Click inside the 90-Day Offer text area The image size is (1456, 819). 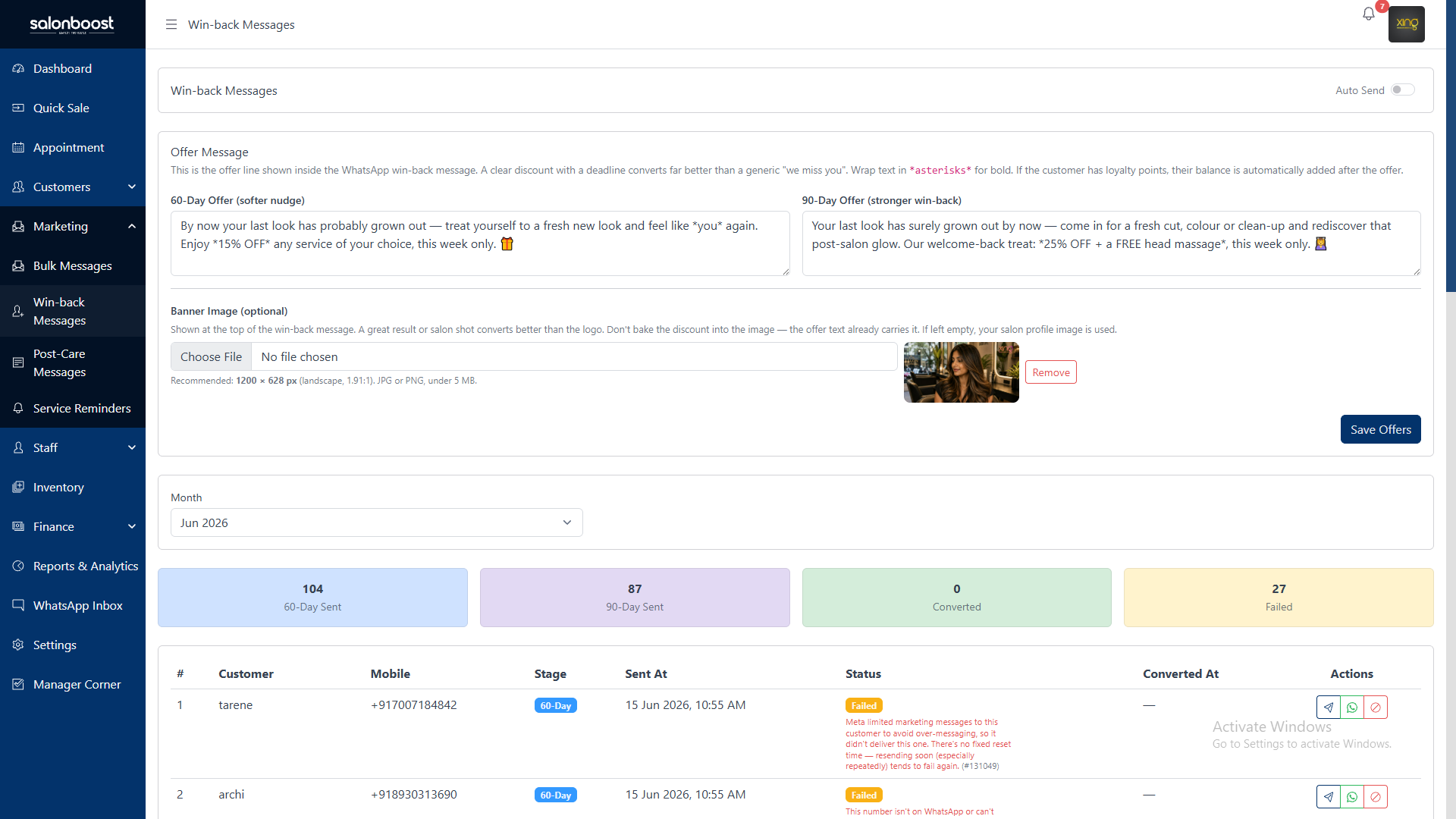[1111, 243]
